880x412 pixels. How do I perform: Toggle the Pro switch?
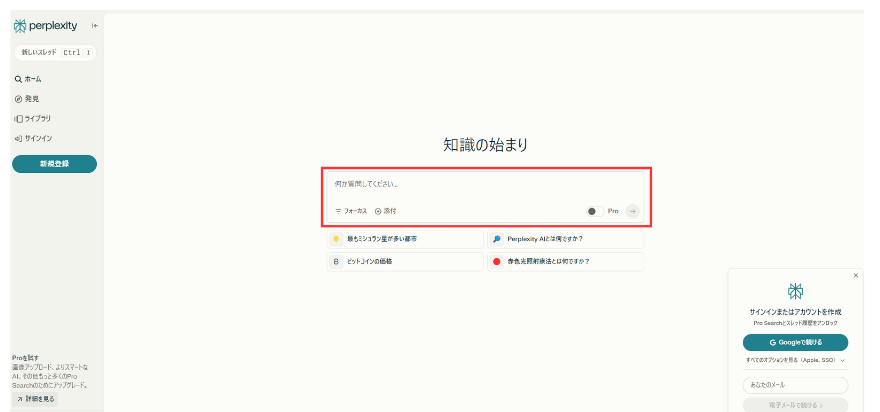tap(595, 212)
